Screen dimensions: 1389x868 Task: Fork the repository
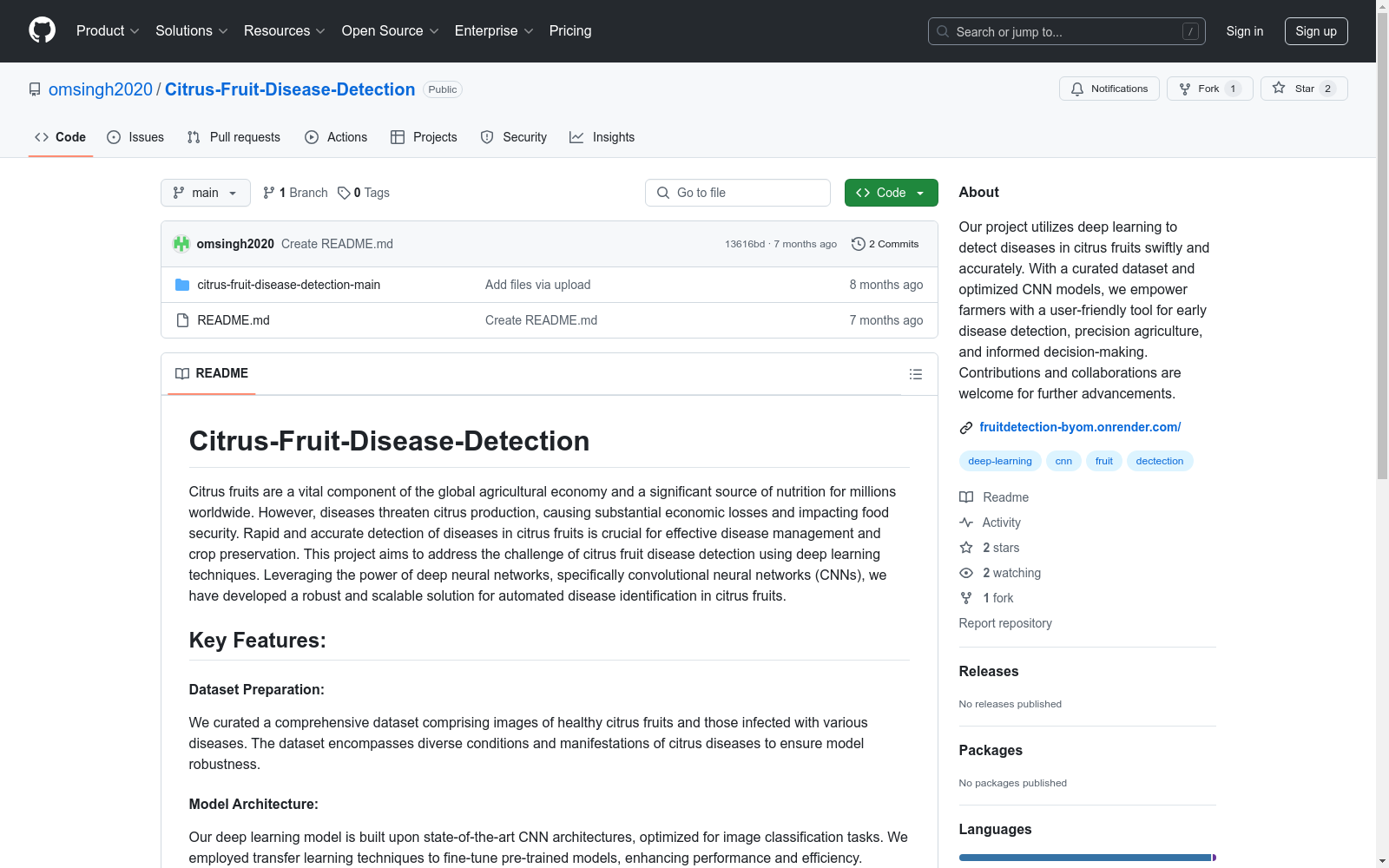[x=1209, y=89]
